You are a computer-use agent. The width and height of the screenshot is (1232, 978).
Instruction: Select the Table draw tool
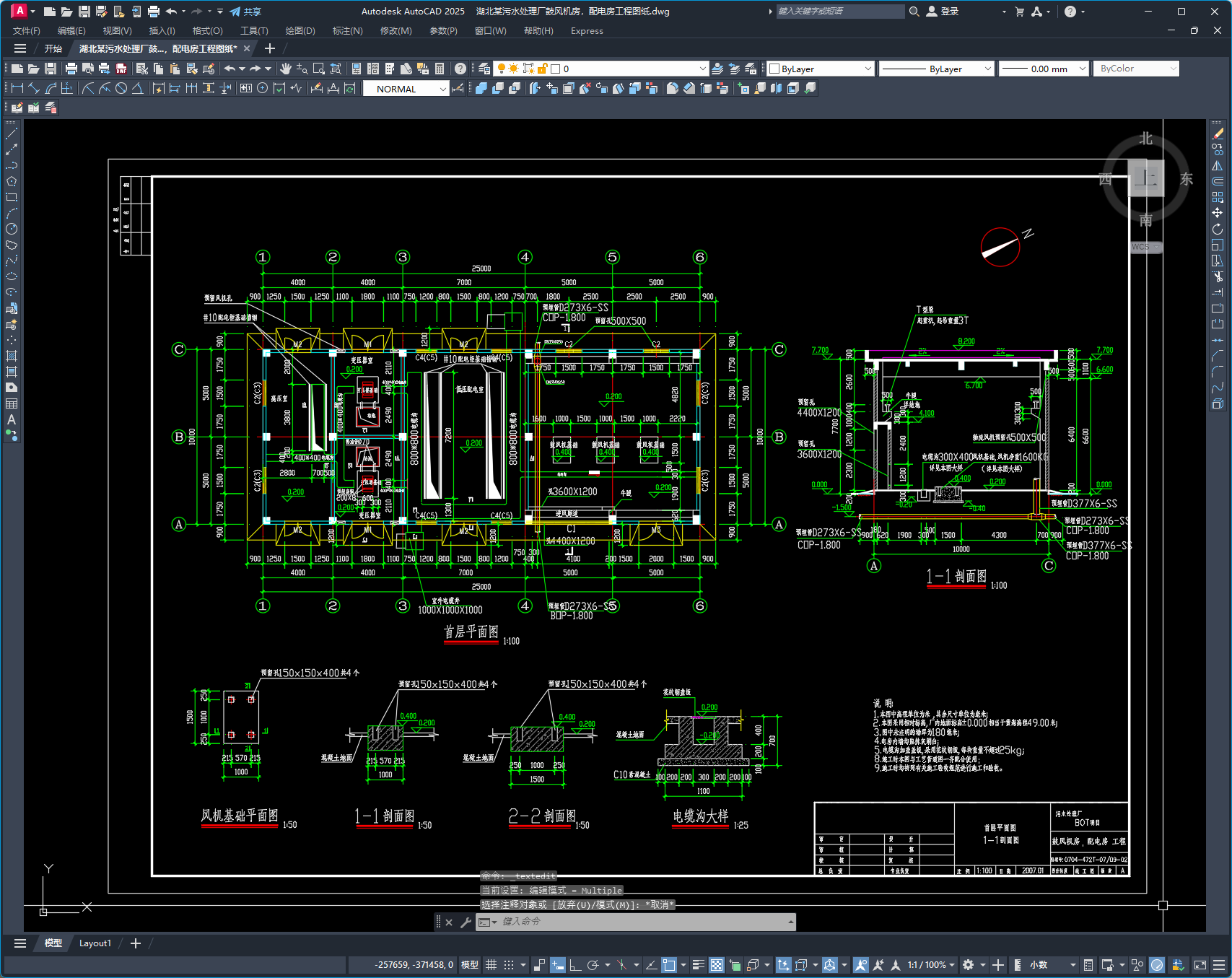coord(12,403)
